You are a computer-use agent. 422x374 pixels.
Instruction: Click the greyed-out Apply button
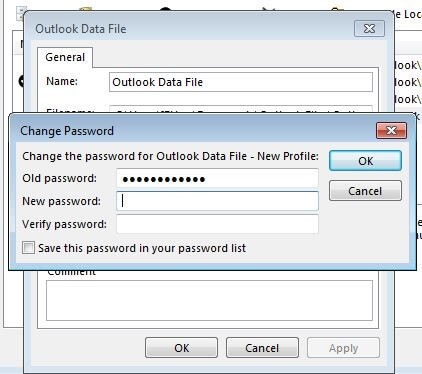[343, 348]
